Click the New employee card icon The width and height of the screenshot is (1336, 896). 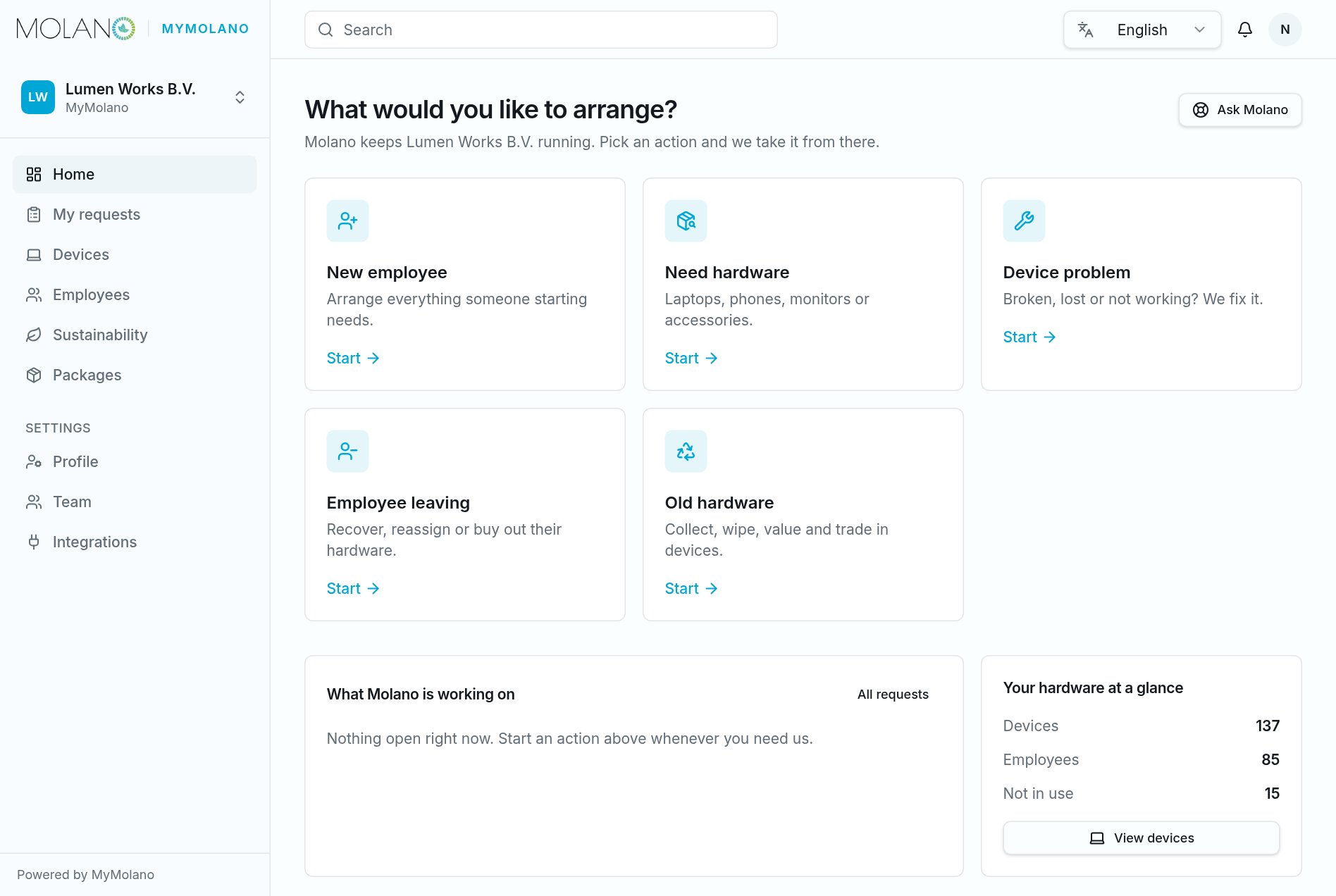coord(347,220)
